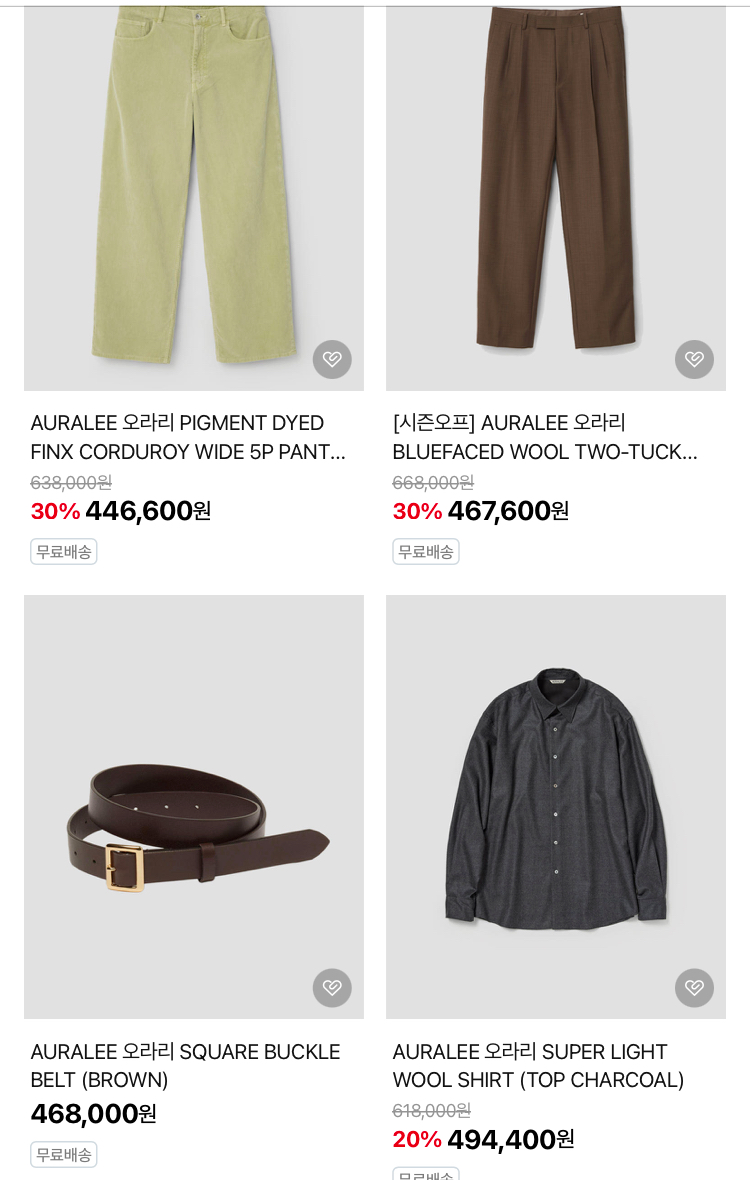Click the 494,400원 shirt price
This screenshot has height=1180, width=750.
tap(510, 1139)
